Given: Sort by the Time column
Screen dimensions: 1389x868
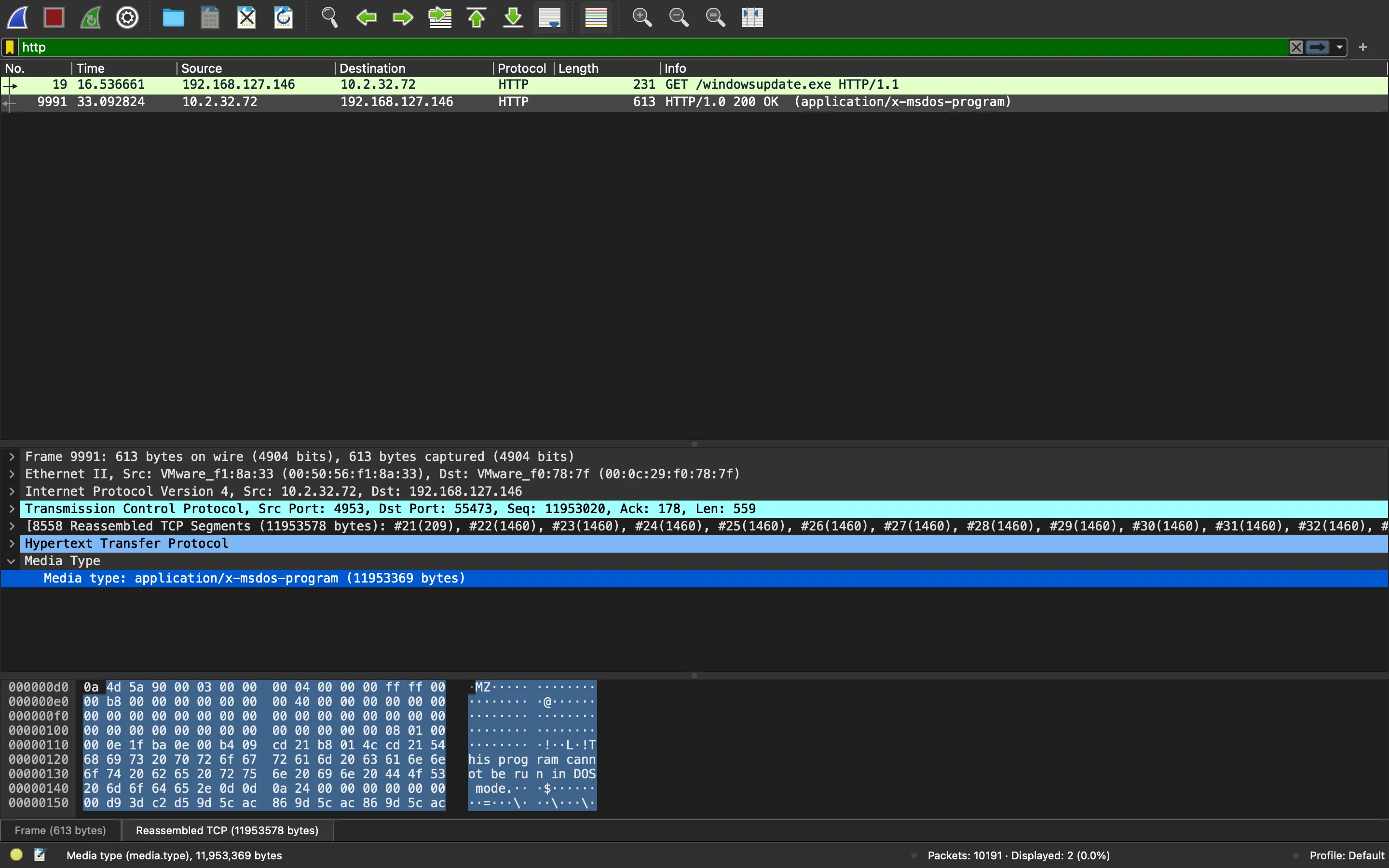Looking at the screenshot, I should [x=124, y=68].
